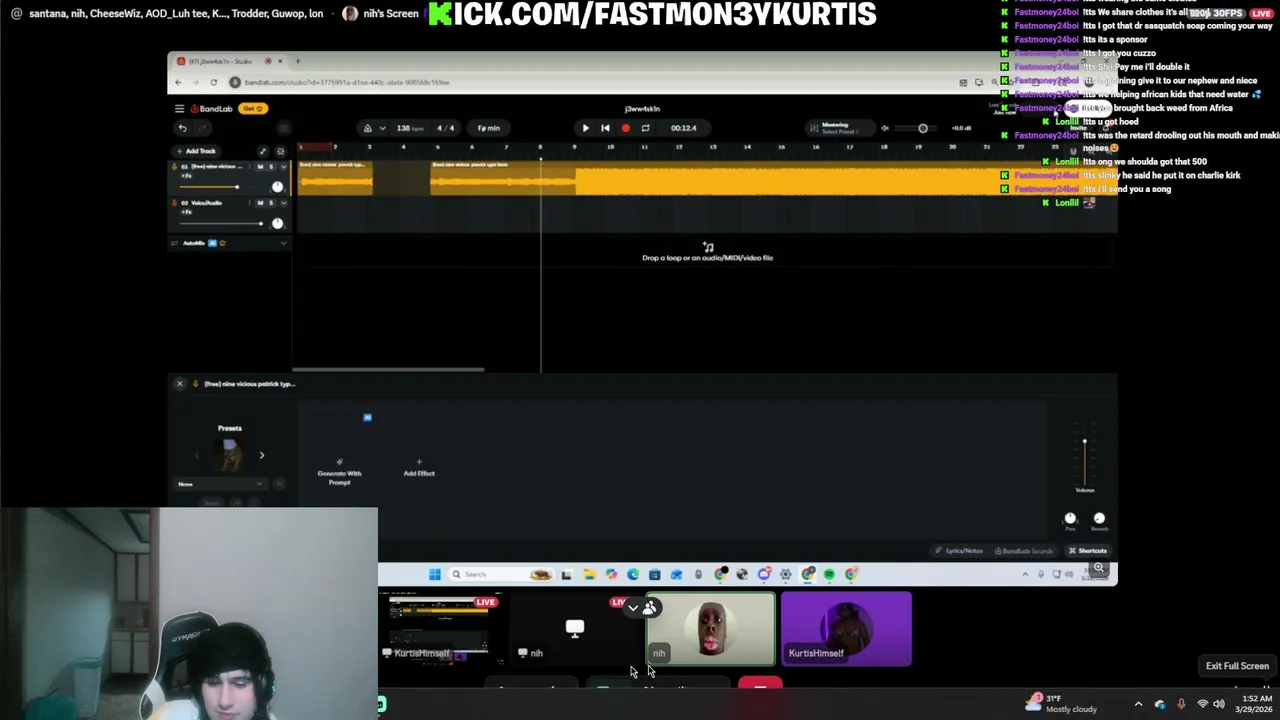Collapse the participants strip chevron
The height and width of the screenshot is (720, 1280).
tap(633, 608)
